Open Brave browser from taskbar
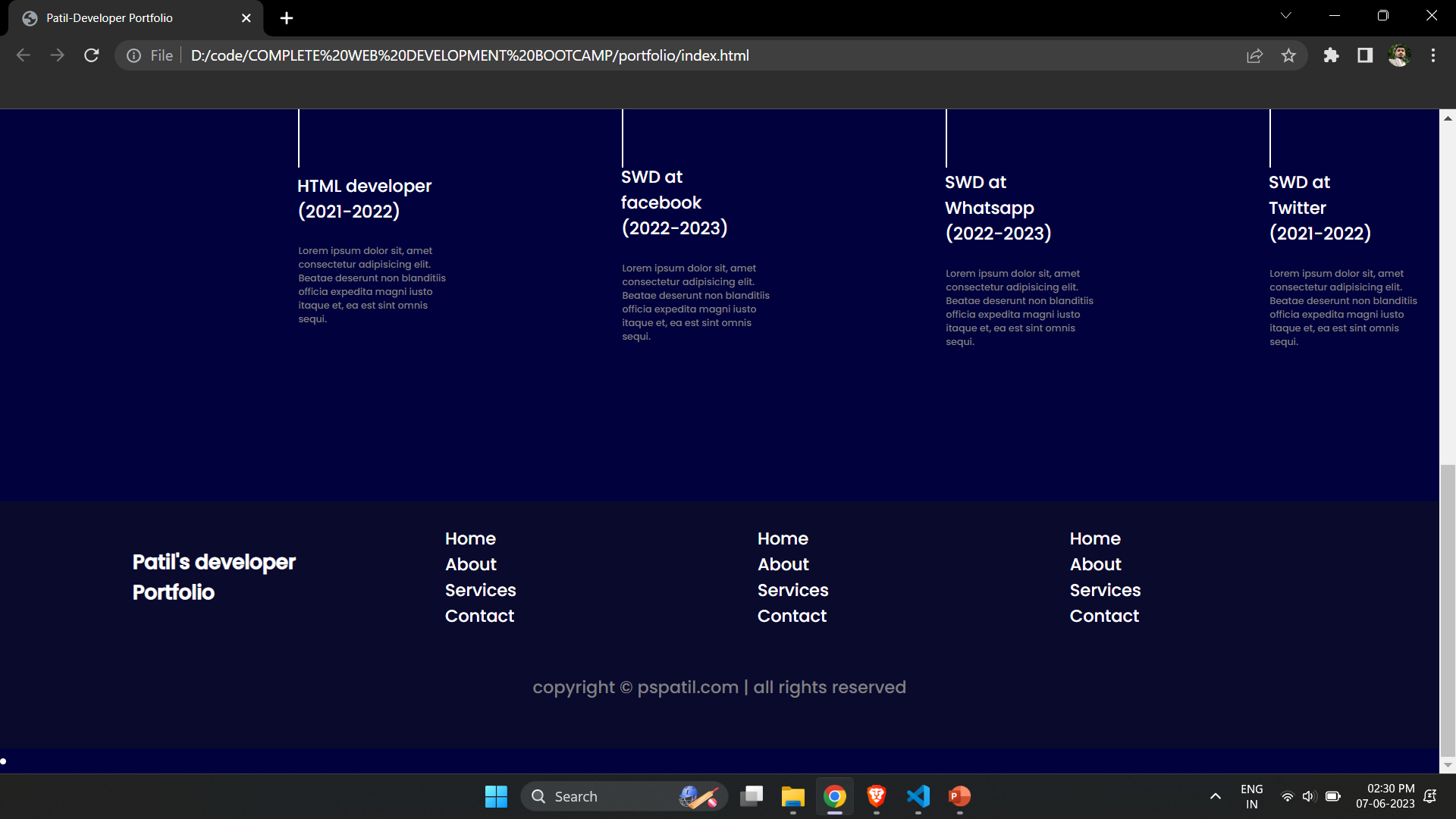Viewport: 1456px width, 819px height. point(876,796)
